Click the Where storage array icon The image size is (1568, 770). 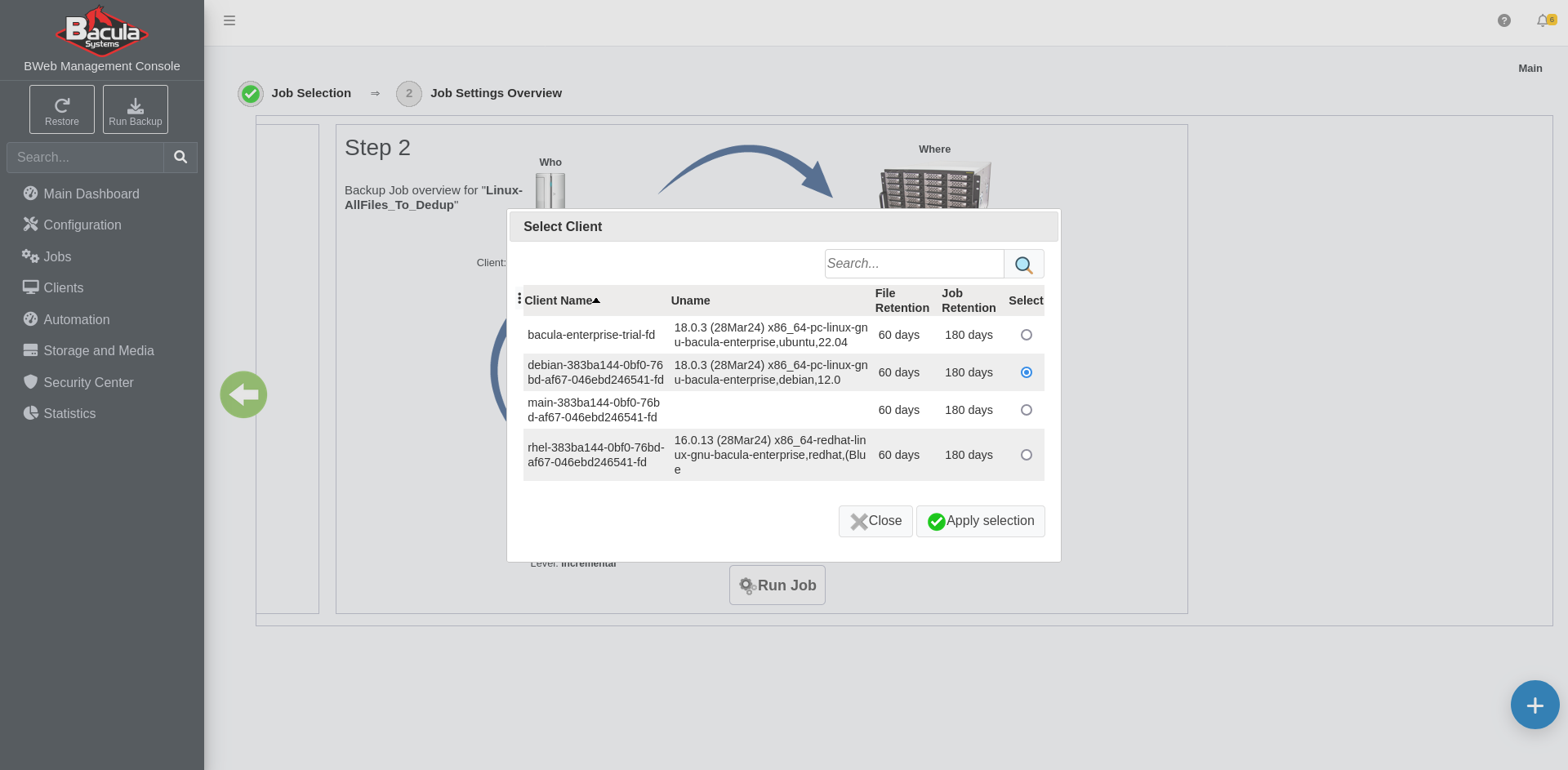pyautogui.click(x=935, y=185)
